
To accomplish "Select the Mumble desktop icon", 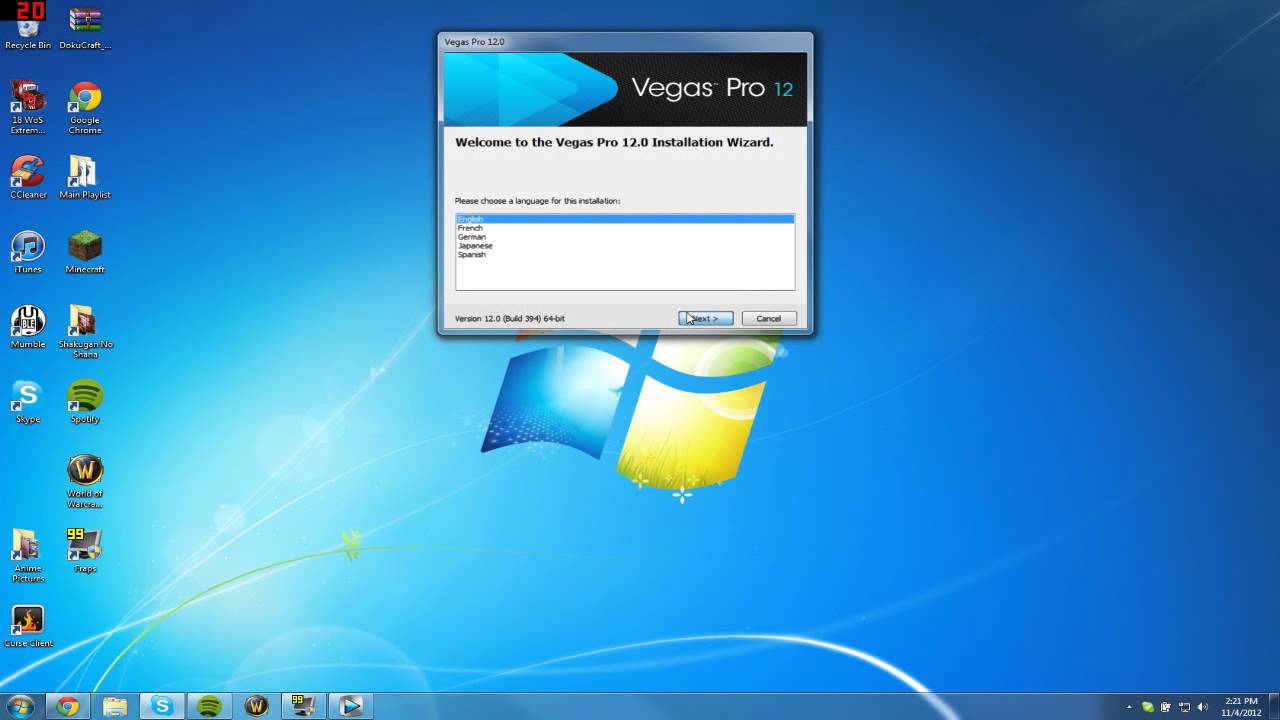I will [x=28, y=327].
